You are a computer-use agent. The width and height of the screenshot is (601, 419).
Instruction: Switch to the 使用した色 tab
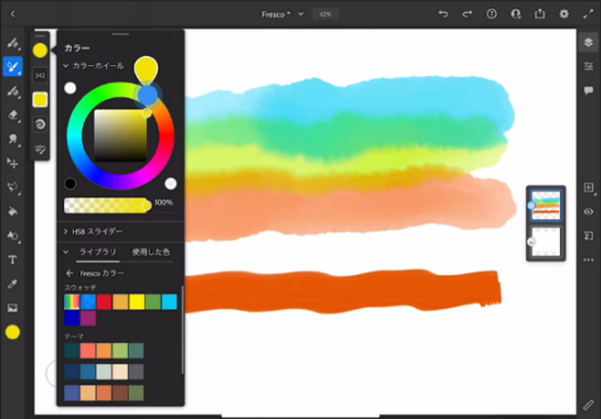coord(151,252)
